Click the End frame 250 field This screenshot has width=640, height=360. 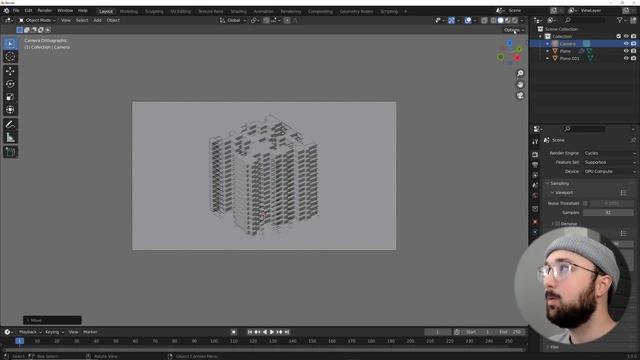coord(510,332)
